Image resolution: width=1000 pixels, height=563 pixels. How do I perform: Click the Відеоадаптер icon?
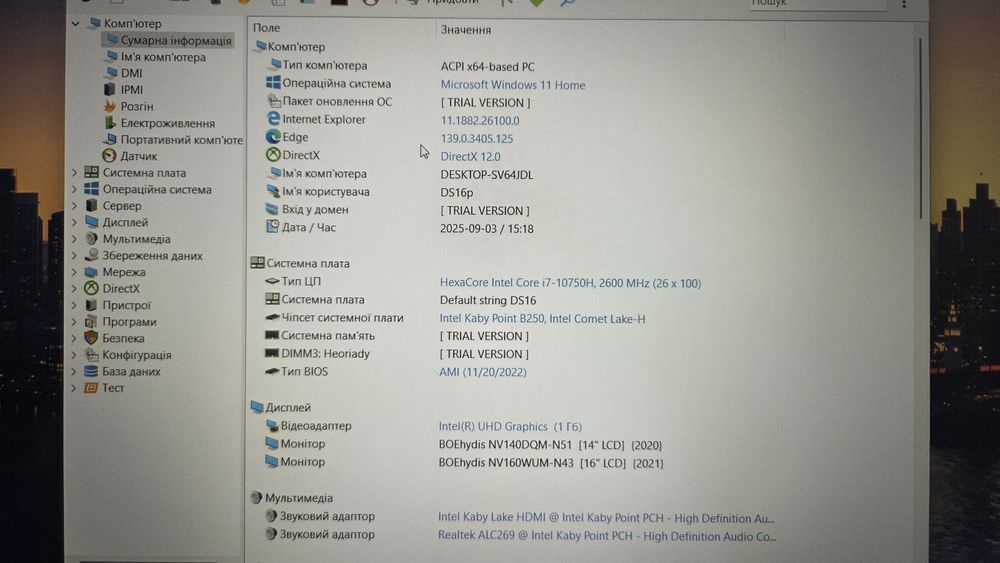pyautogui.click(x=272, y=425)
